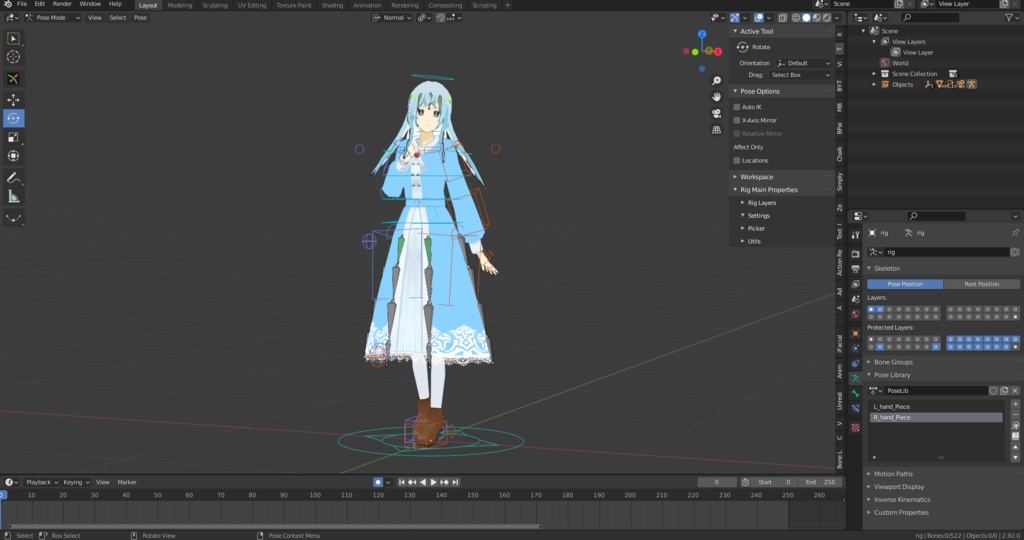1024x540 pixels.
Task: Click the pan hand viewport icon
Action: click(716, 97)
